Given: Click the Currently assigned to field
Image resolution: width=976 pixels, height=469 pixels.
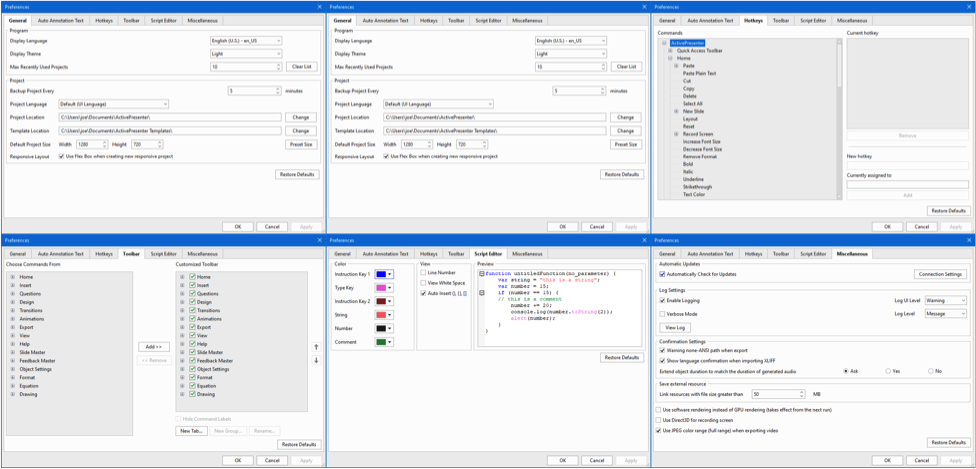Looking at the screenshot, I should (x=907, y=184).
